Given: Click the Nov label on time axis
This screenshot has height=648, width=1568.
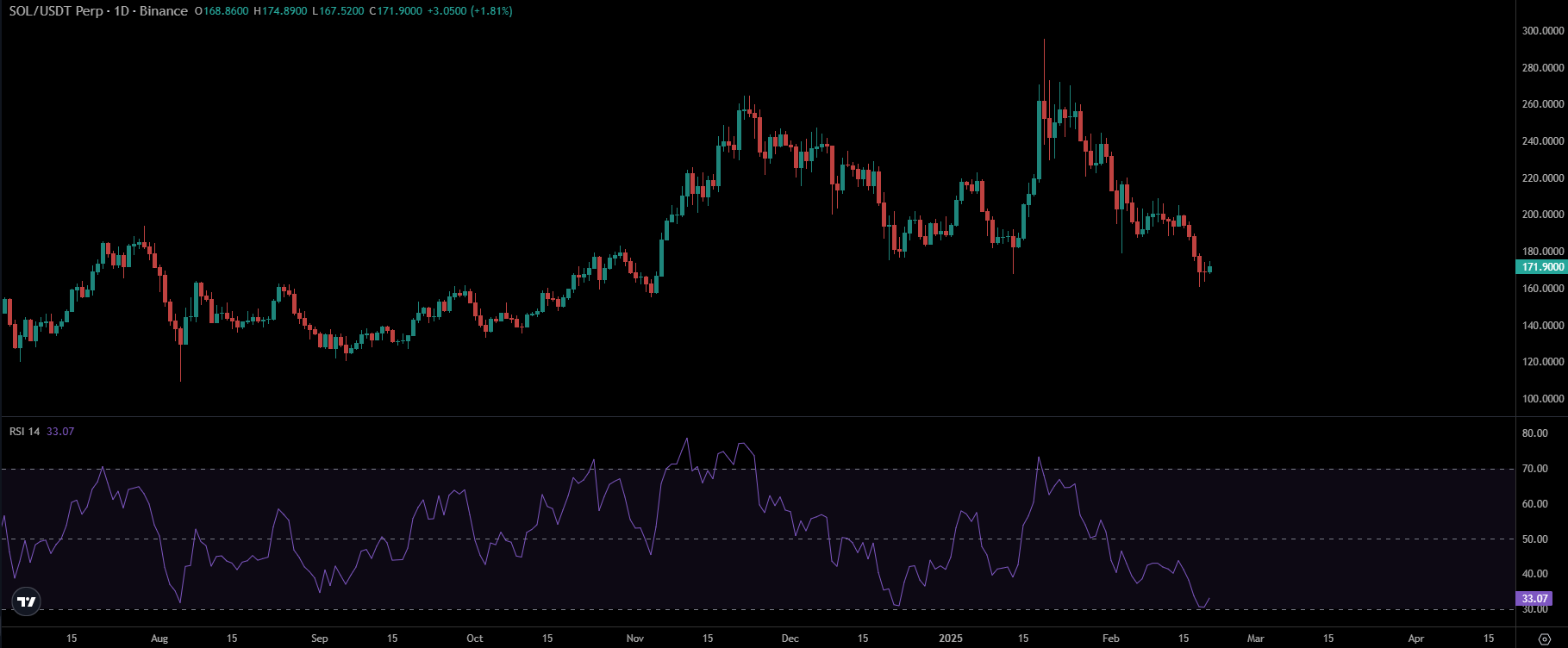Looking at the screenshot, I should coord(635,639).
